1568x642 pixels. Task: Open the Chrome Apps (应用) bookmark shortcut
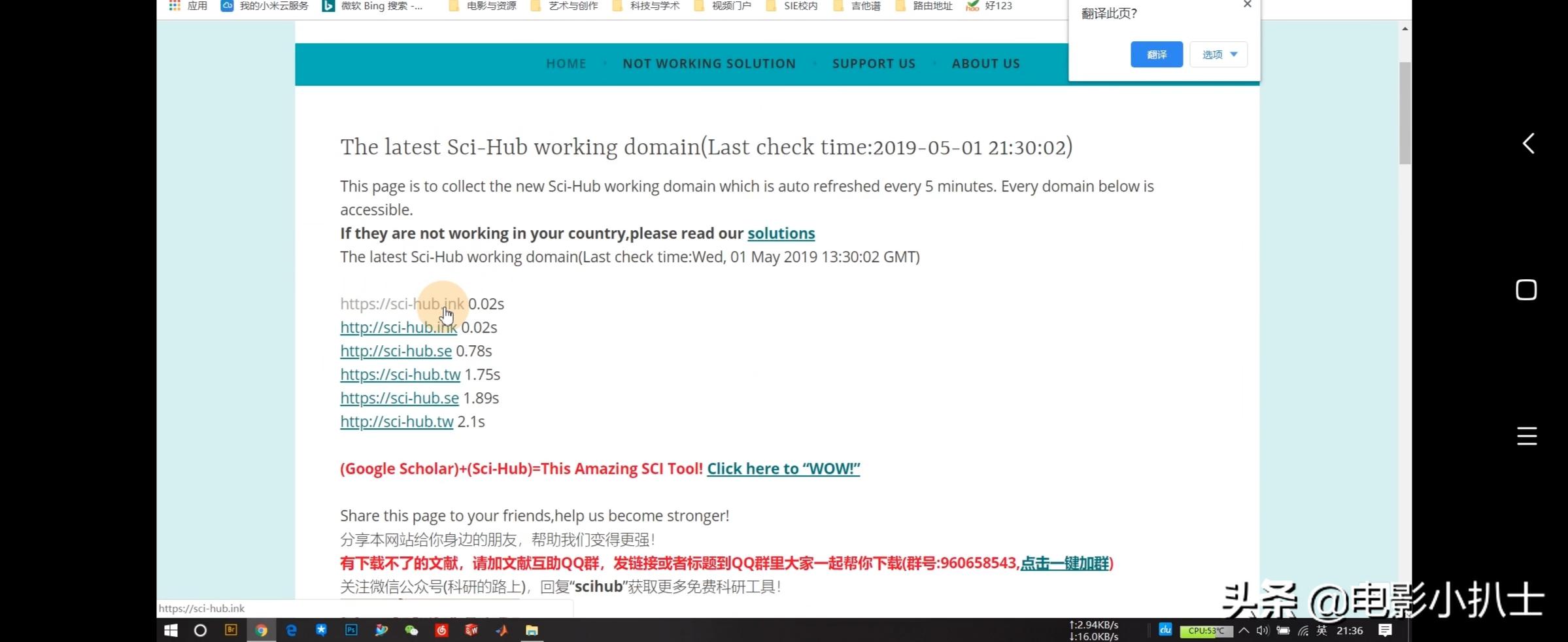pos(188,6)
